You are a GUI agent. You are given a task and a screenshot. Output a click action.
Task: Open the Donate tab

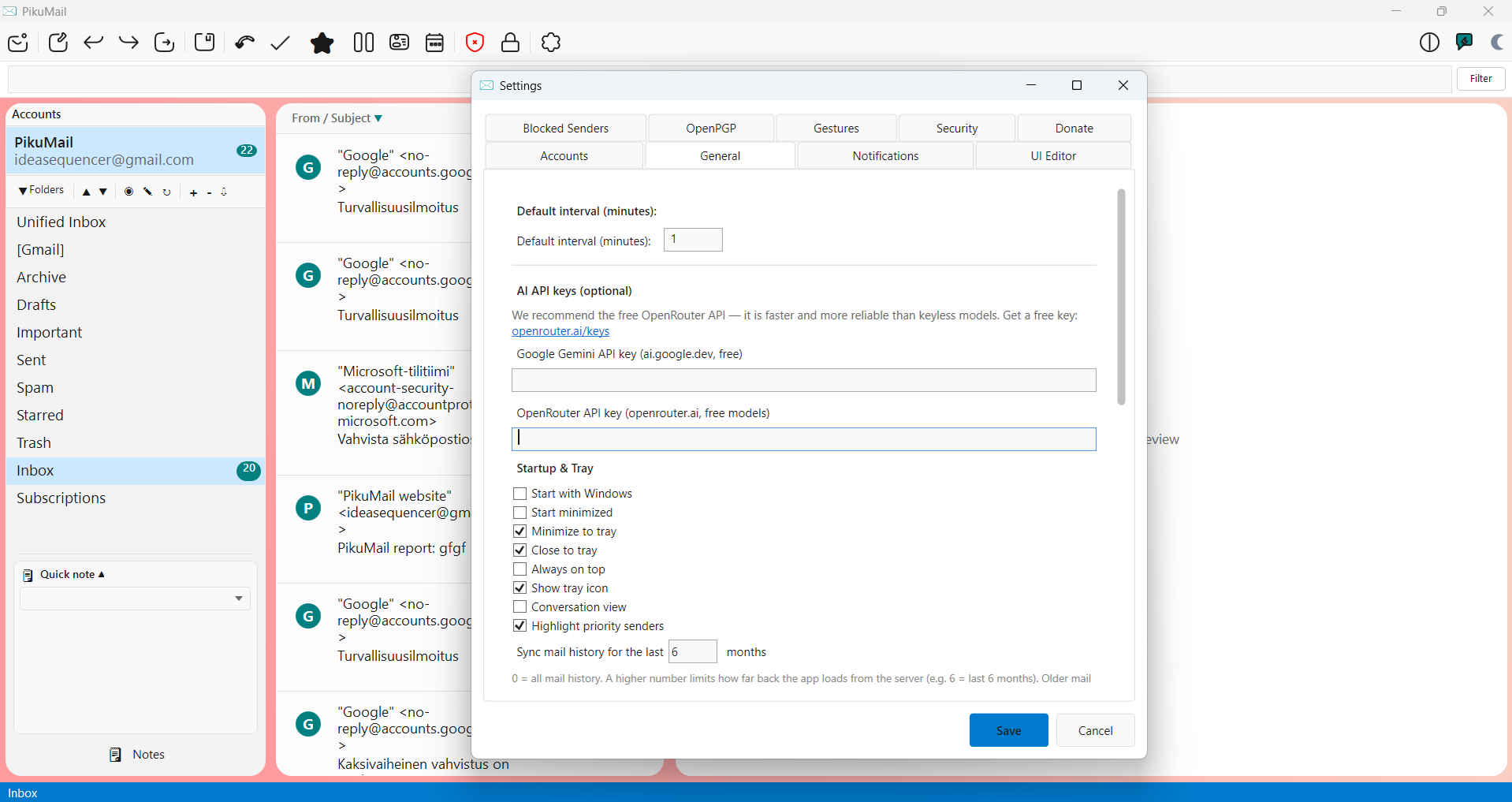point(1074,128)
